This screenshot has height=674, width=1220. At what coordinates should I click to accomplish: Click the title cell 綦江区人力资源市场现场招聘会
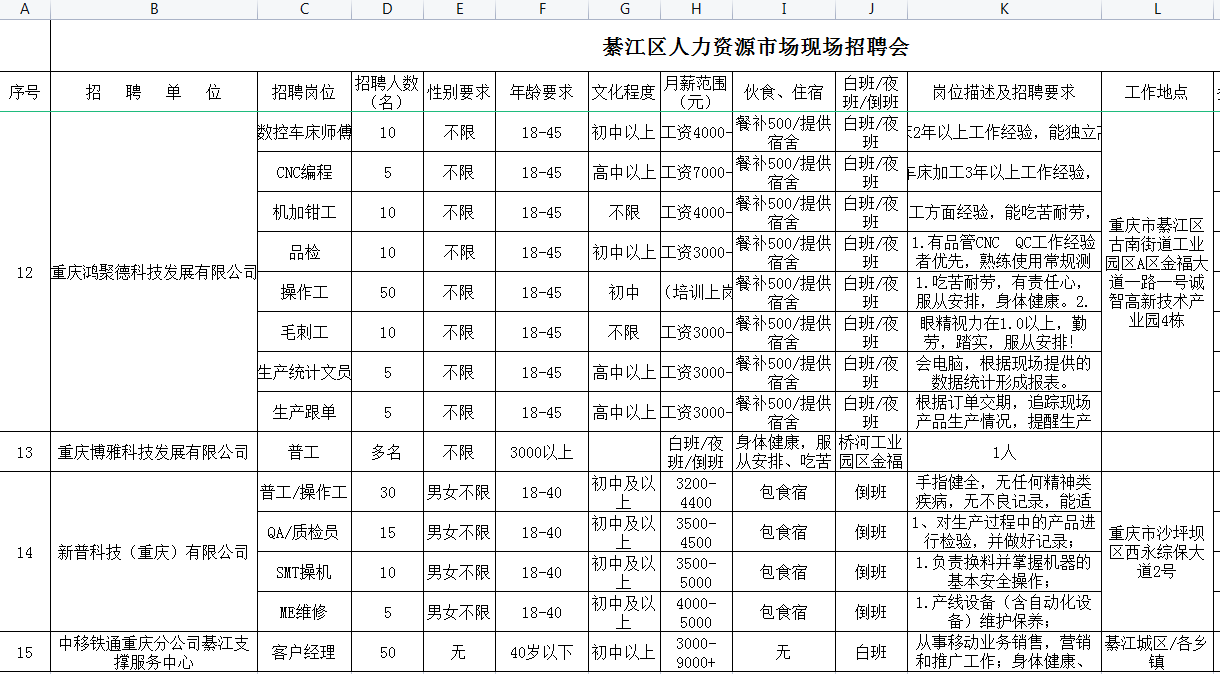756,47
